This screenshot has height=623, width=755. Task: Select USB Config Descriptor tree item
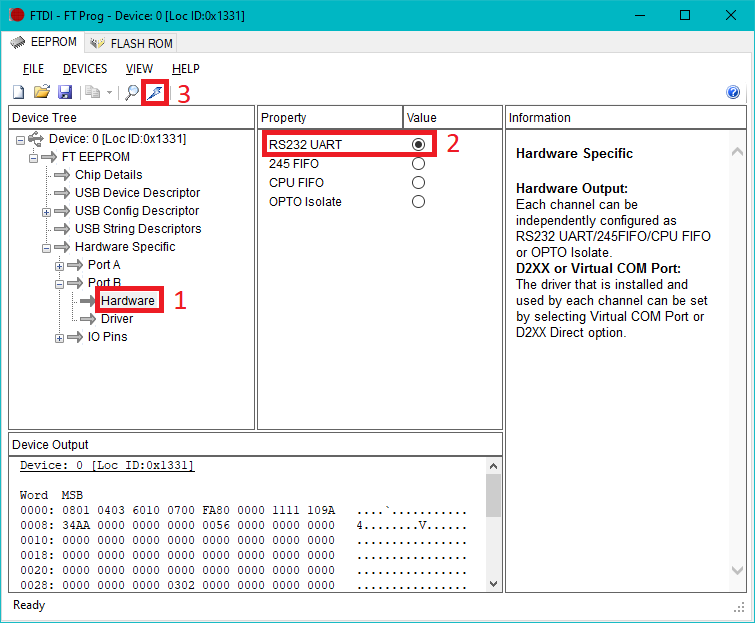[137, 210]
